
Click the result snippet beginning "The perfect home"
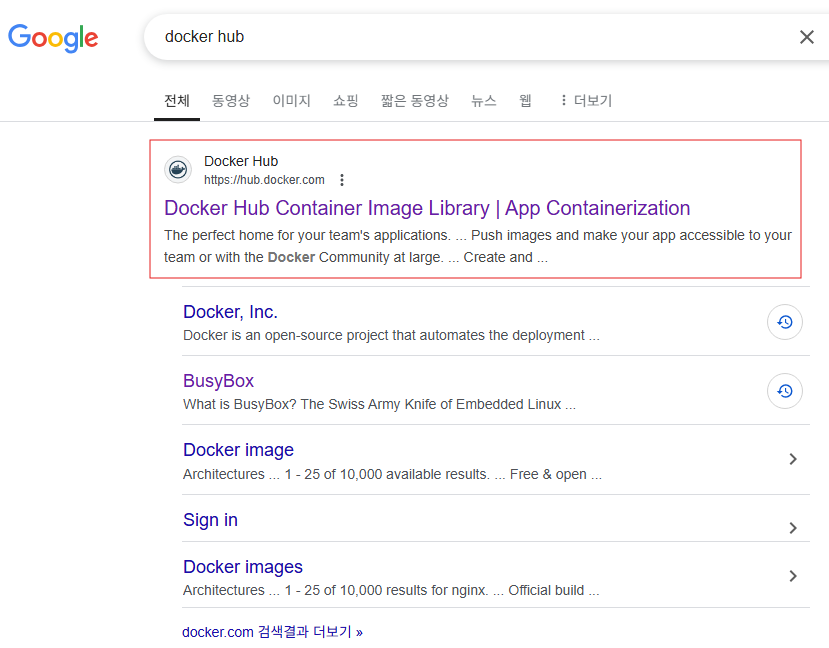pyautogui.click(x=478, y=246)
